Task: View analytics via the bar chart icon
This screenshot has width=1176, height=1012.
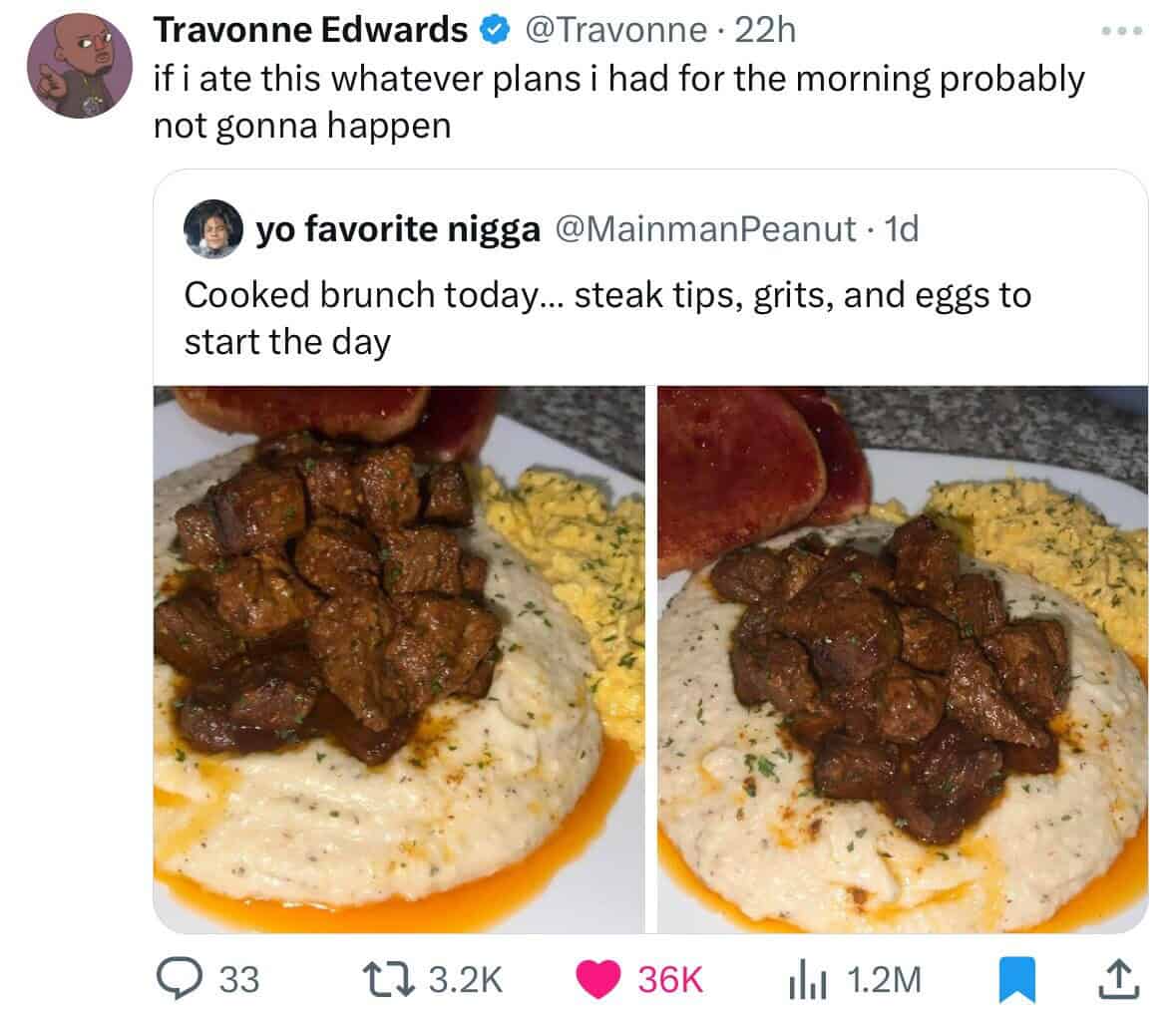Action: point(808,979)
